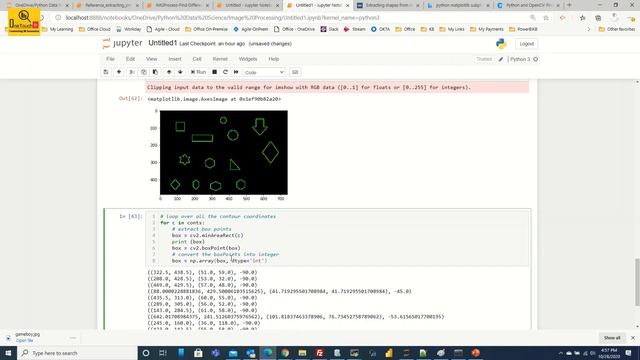Switch to the Extracting shapes from tab
The image size is (640, 360).
pos(388,5)
